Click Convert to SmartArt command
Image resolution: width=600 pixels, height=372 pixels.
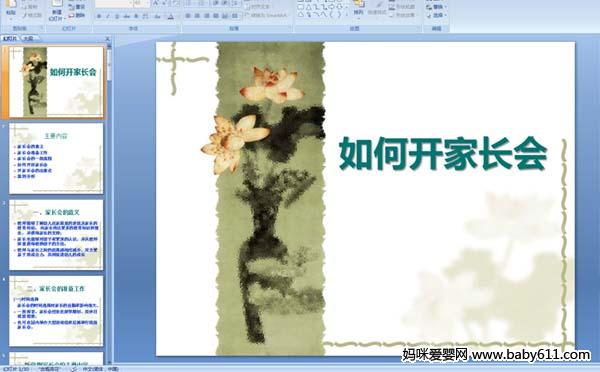(x=266, y=16)
